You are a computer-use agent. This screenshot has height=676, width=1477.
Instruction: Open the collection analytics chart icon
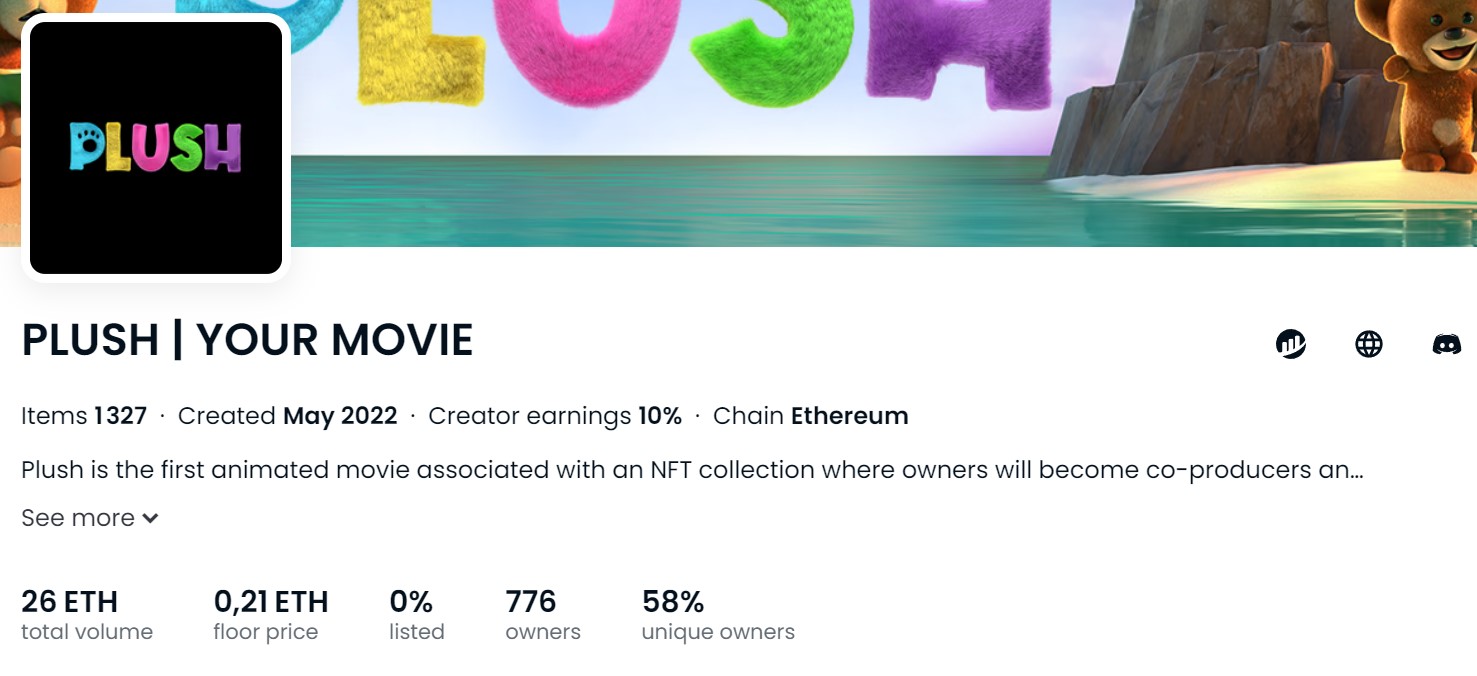(x=1291, y=344)
